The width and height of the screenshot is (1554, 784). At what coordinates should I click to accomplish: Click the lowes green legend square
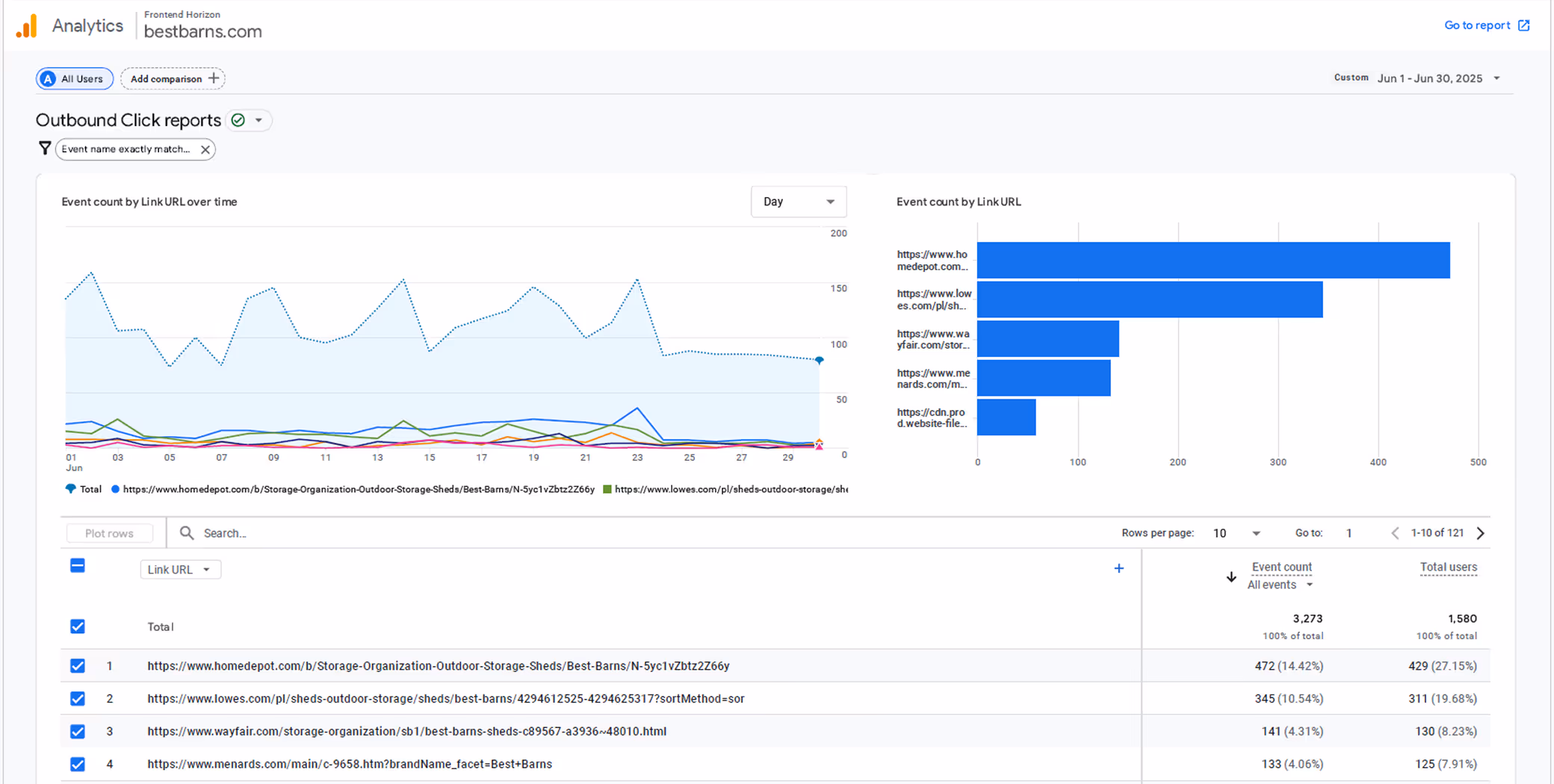(x=607, y=490)
